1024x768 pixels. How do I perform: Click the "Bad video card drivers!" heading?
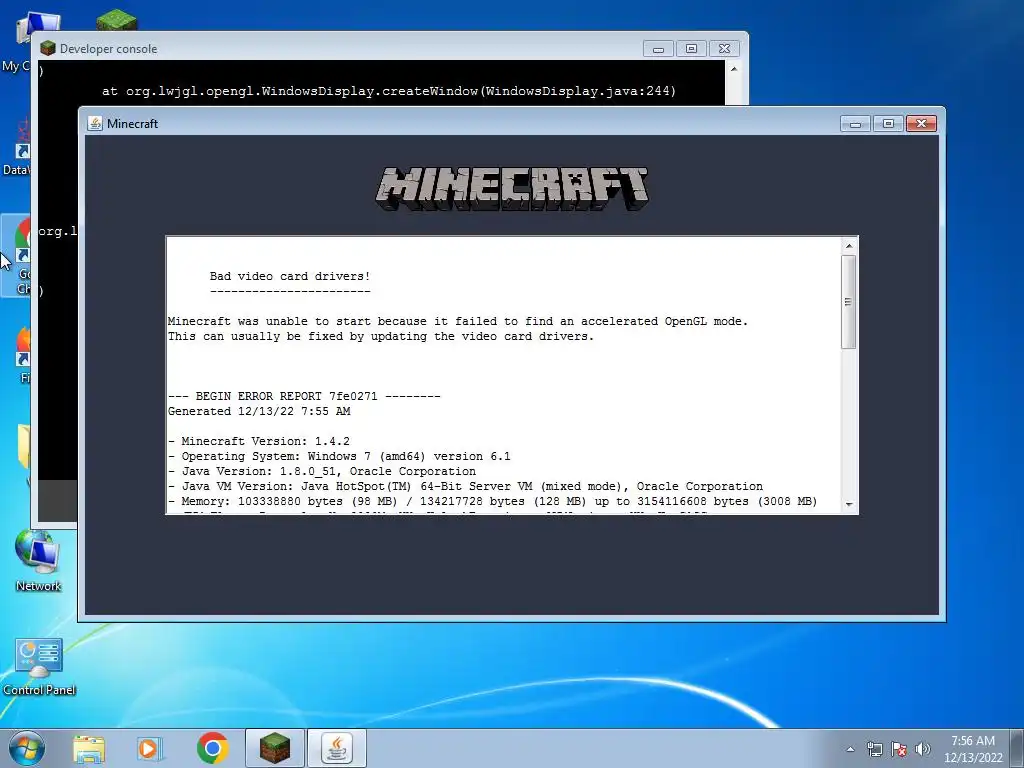290,276
